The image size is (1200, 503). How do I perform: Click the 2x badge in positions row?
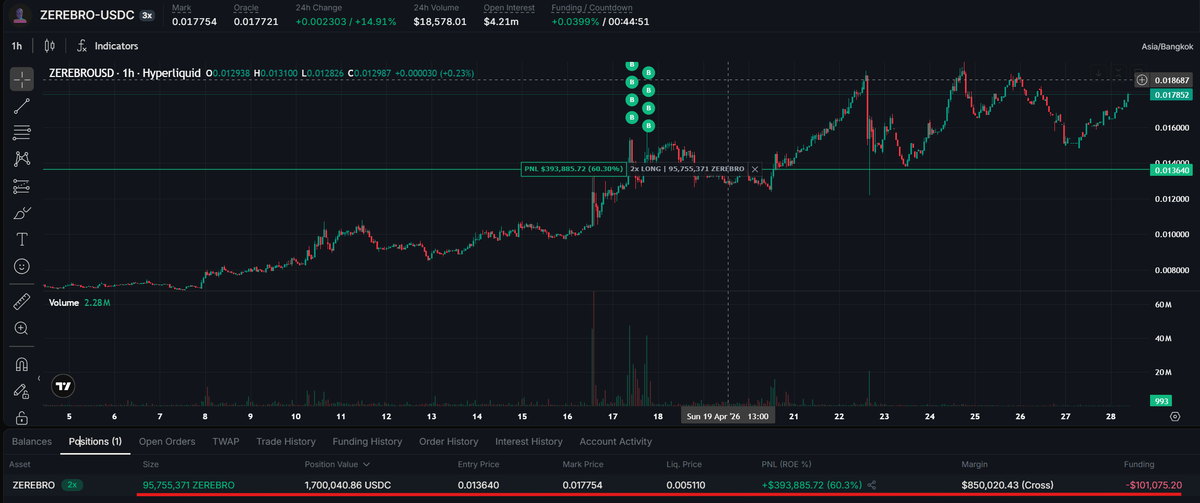click(x=72, y=485)
